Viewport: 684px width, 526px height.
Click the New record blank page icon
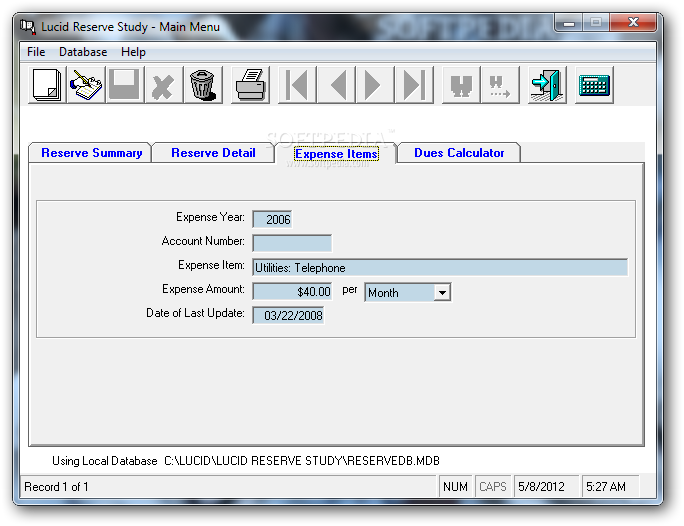click(47, 85)
